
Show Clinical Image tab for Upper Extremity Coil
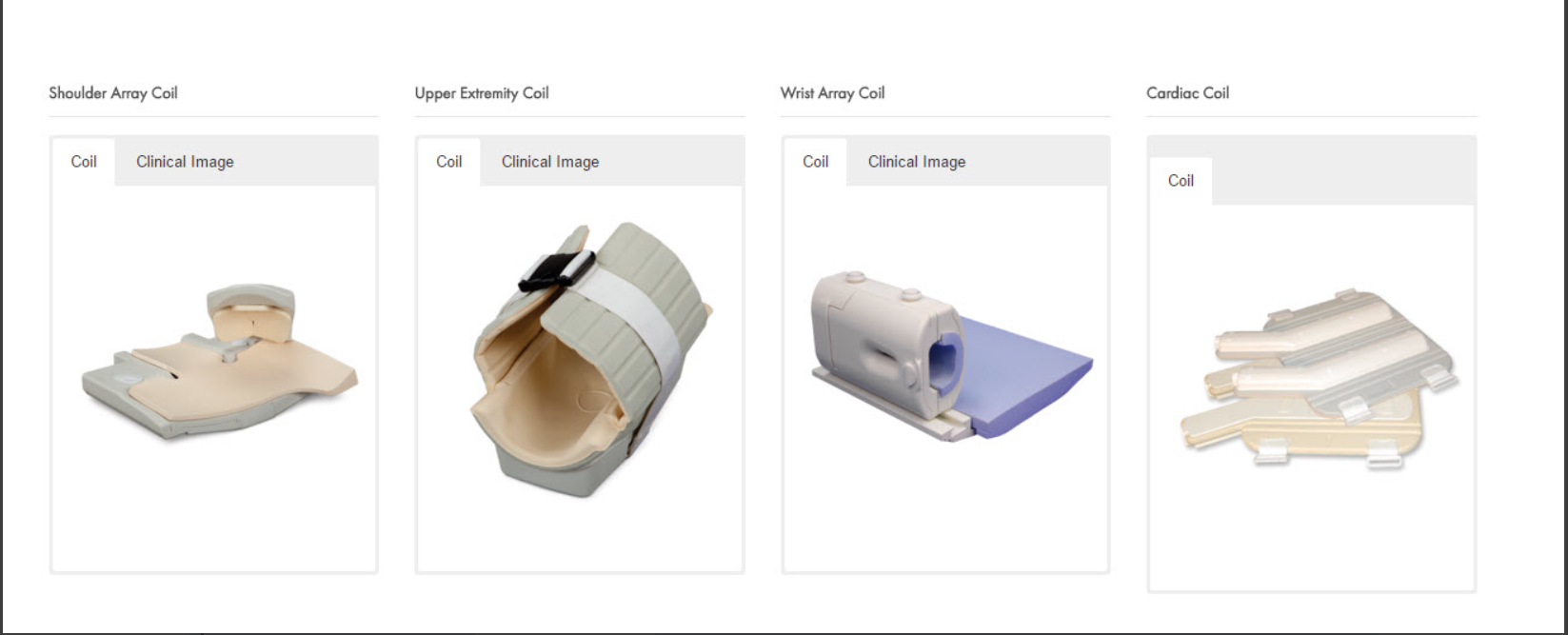click(550, 162)
